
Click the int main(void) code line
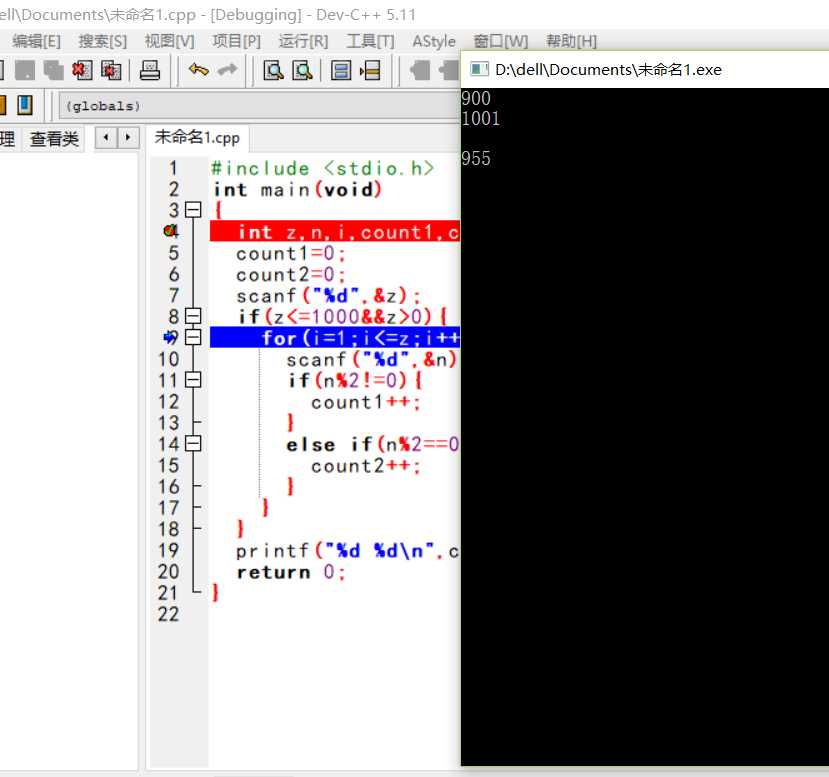(x=297, y=189)
